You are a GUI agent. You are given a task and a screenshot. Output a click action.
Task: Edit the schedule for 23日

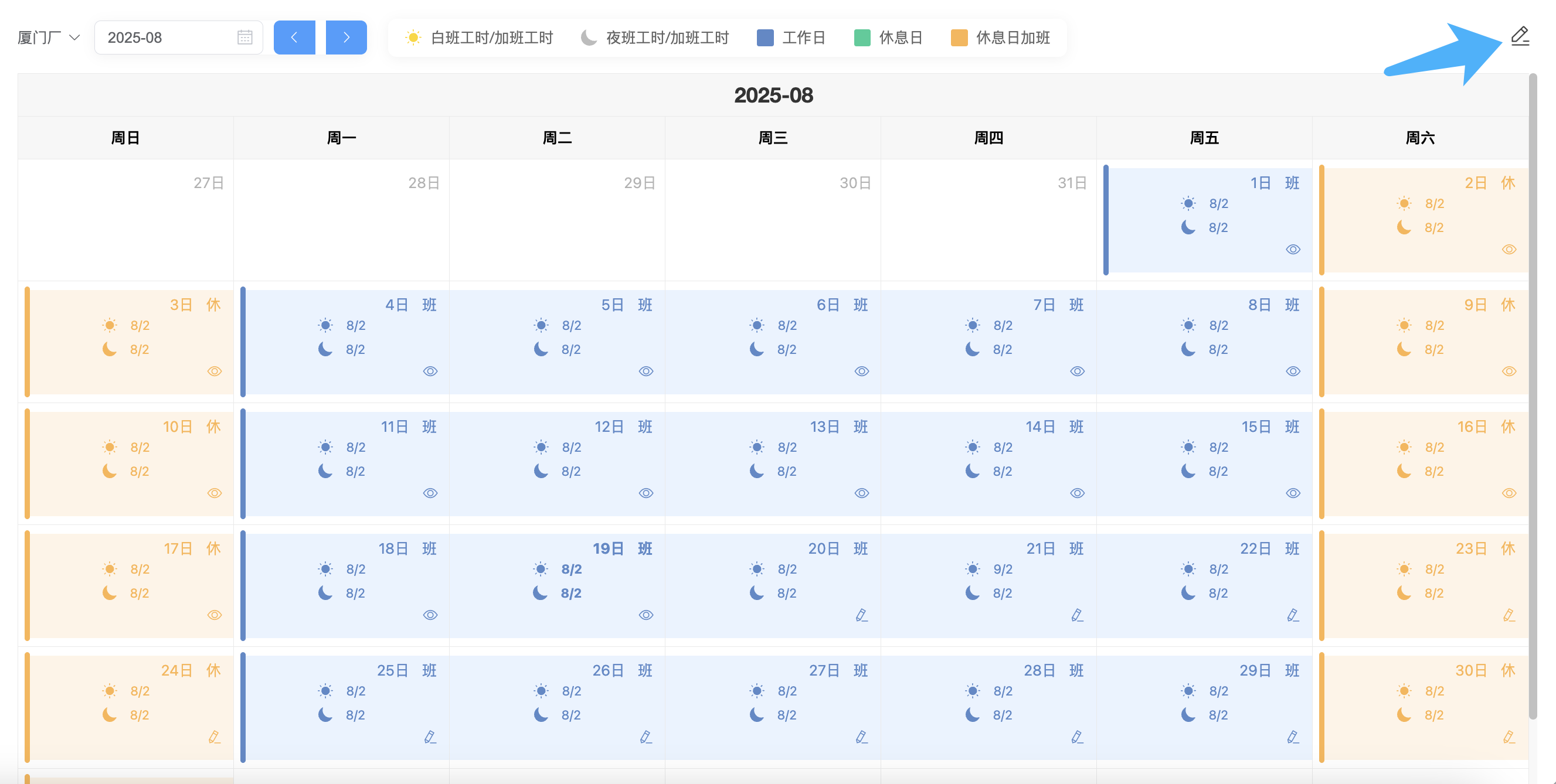tap(1509, 615)
